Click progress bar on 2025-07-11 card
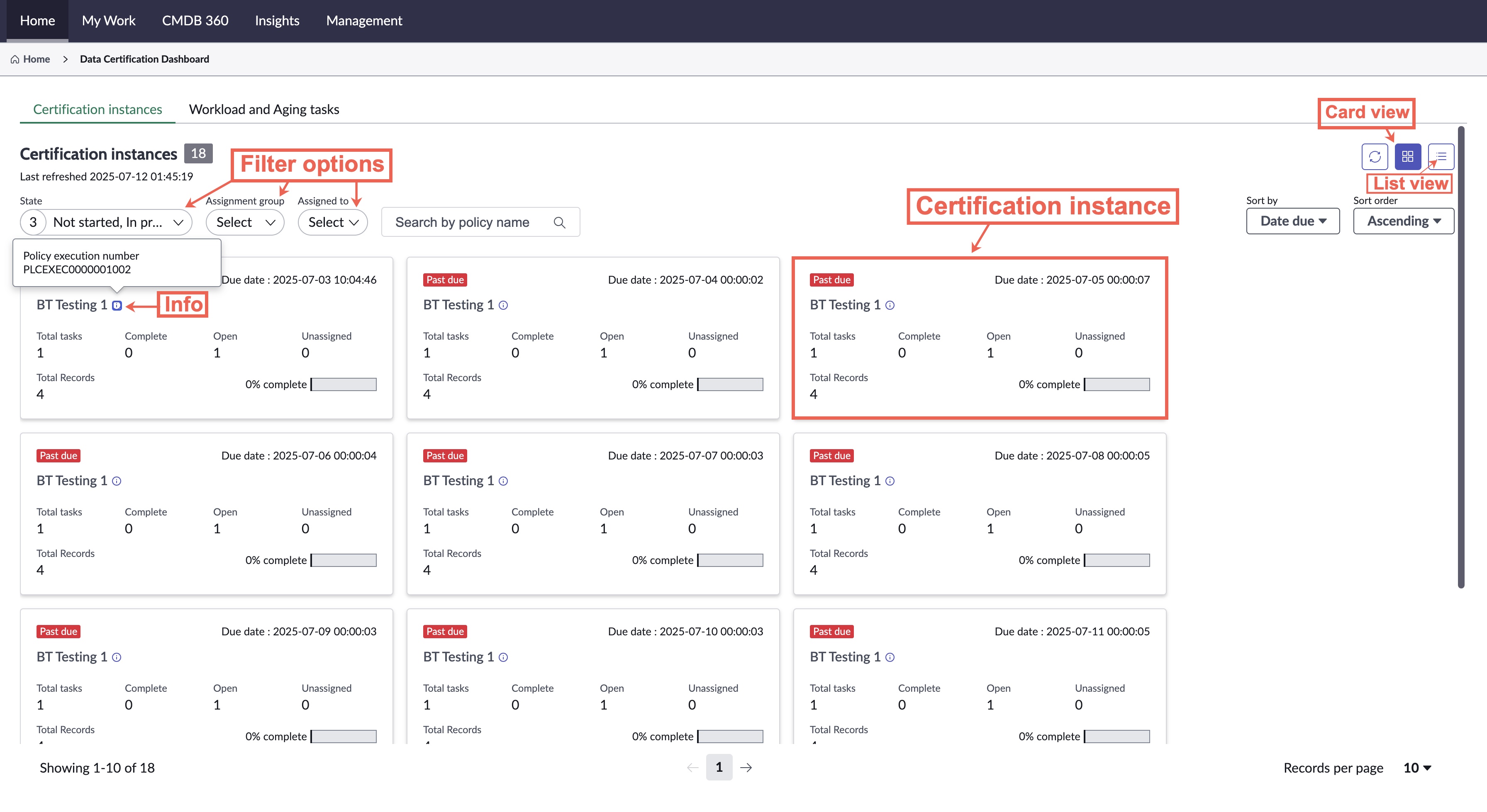Image resolution: width=1487 pixels, height=812 pixels. [1117, 737]
